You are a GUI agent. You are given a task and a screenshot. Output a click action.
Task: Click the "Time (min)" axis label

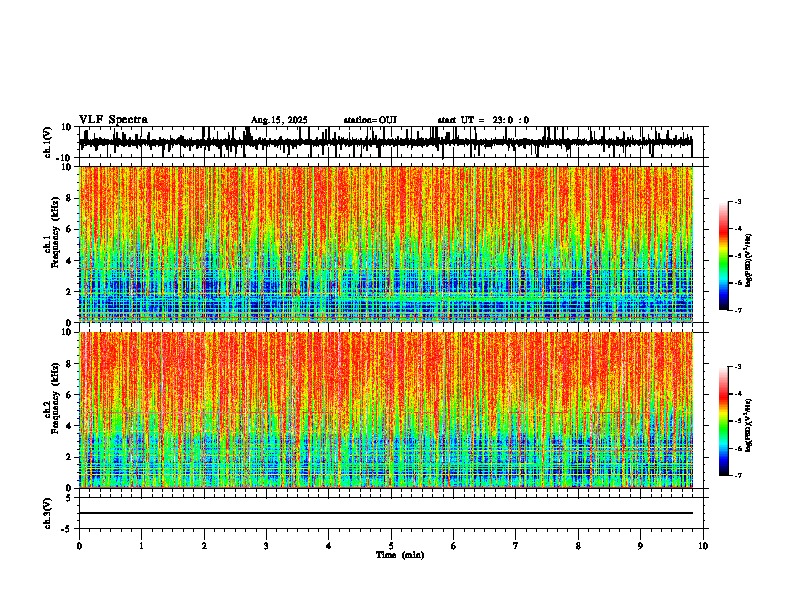(x=400, y=555)
